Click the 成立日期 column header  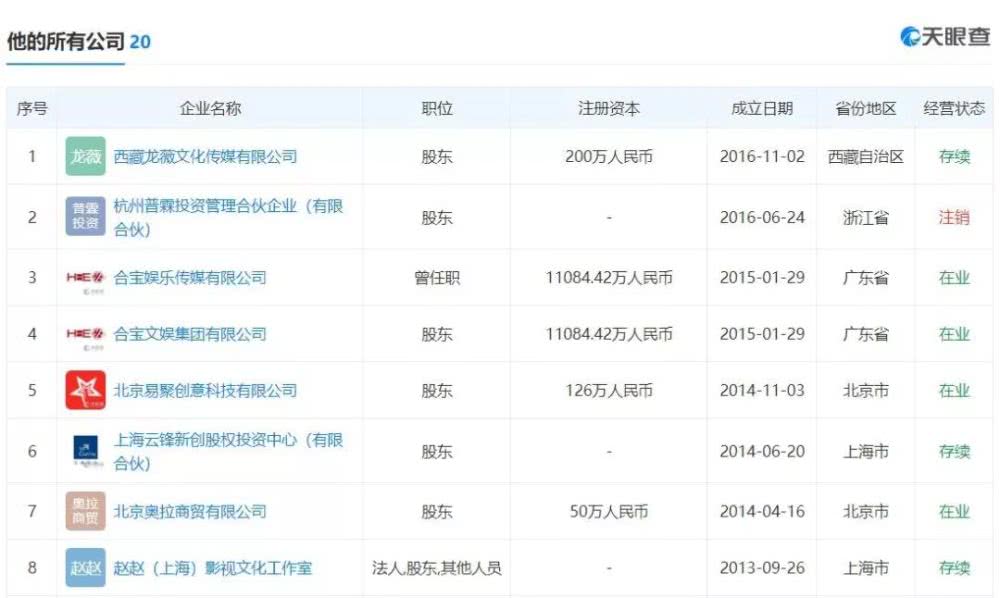[762, 108]
